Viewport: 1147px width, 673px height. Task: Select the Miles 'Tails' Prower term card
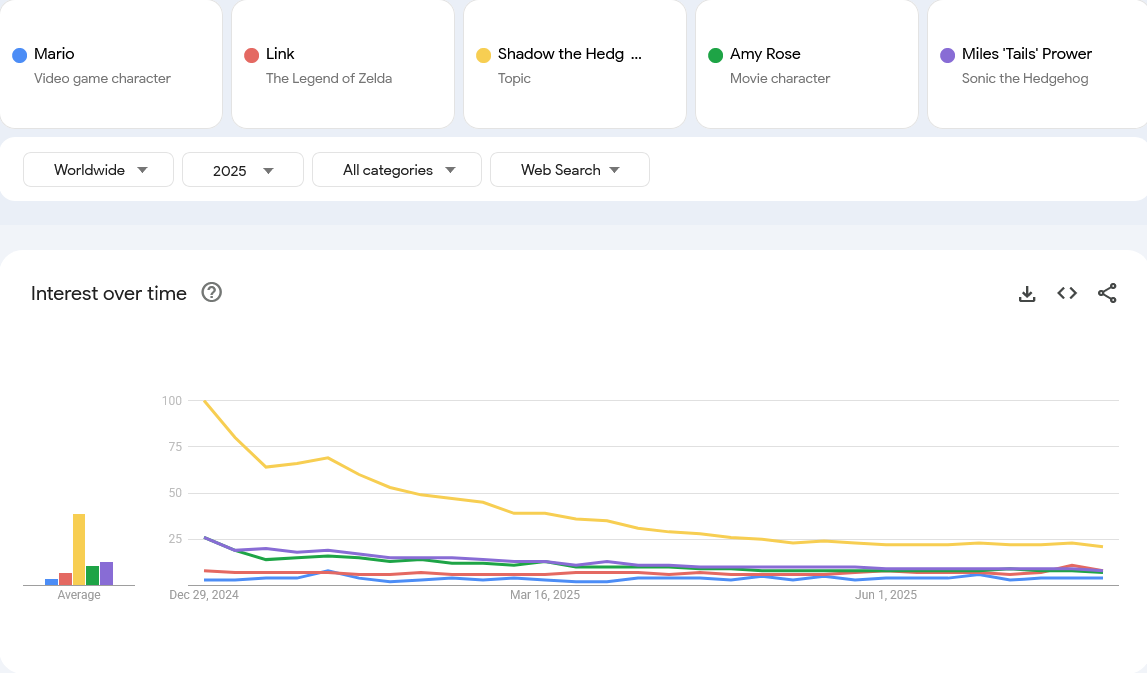pyautogui.click(x=1037, y=64)
